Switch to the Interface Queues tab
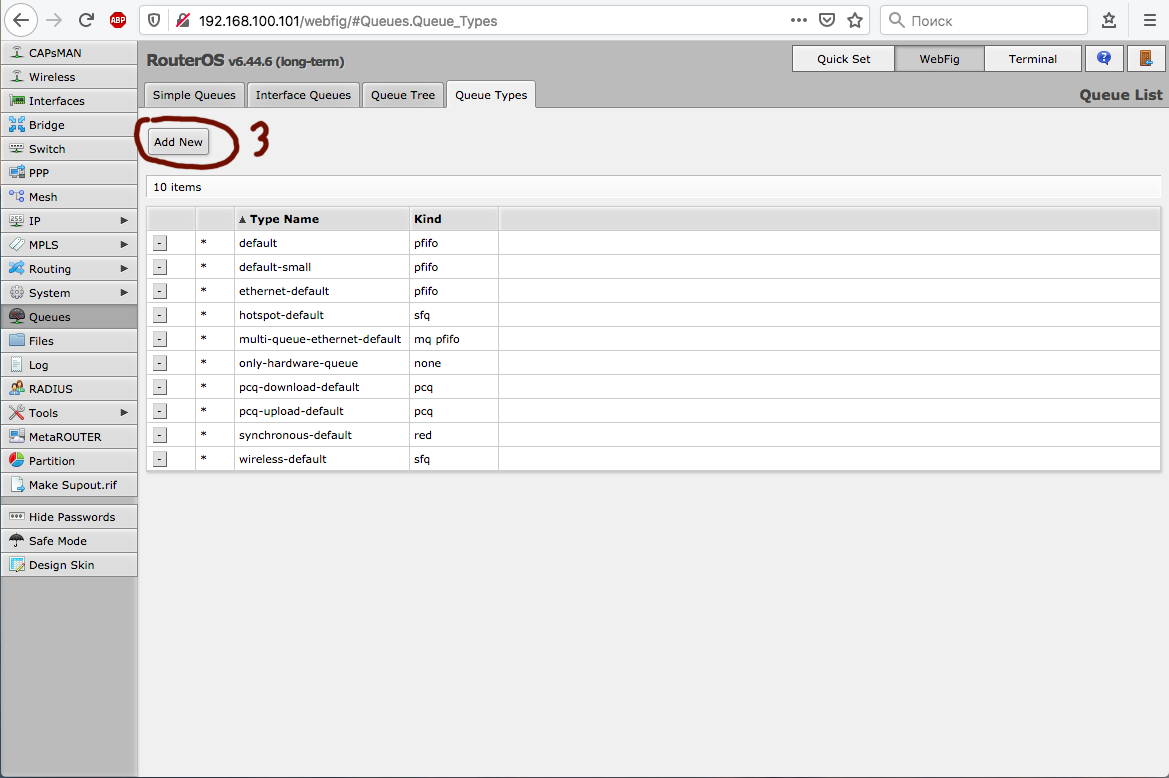 coord(303,95)
